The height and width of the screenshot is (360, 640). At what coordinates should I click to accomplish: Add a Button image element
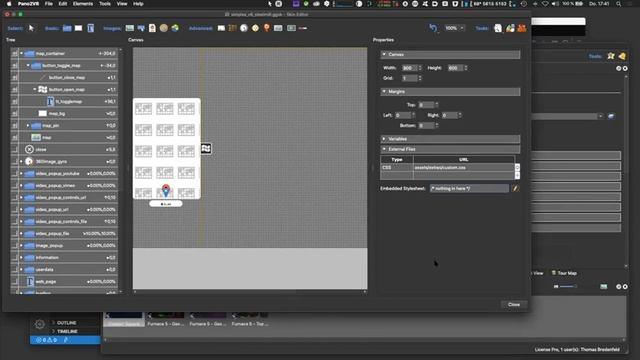pyautogui.click(x=141, y=28)
